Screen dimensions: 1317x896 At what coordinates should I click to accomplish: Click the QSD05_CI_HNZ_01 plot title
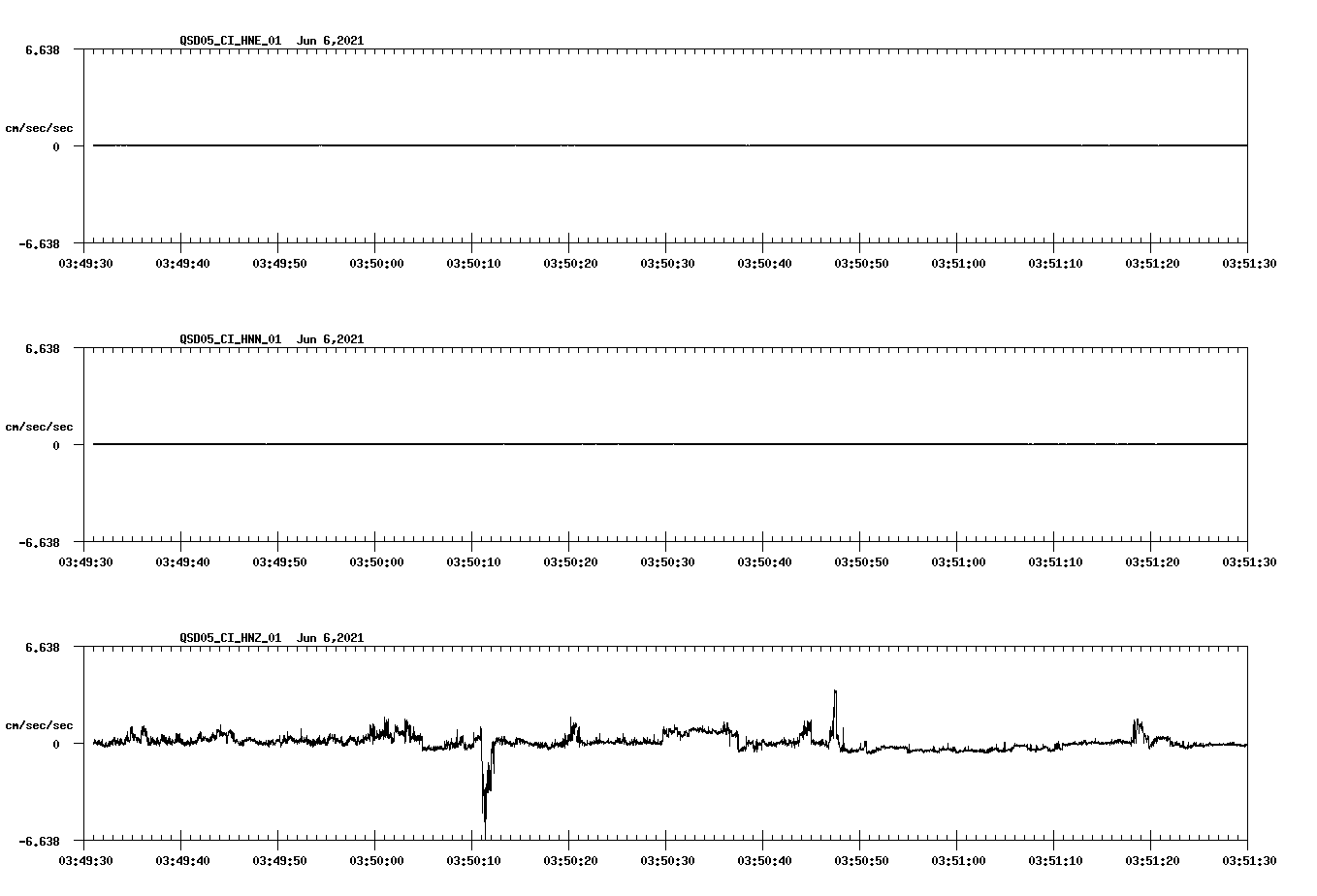click(272, 638)
